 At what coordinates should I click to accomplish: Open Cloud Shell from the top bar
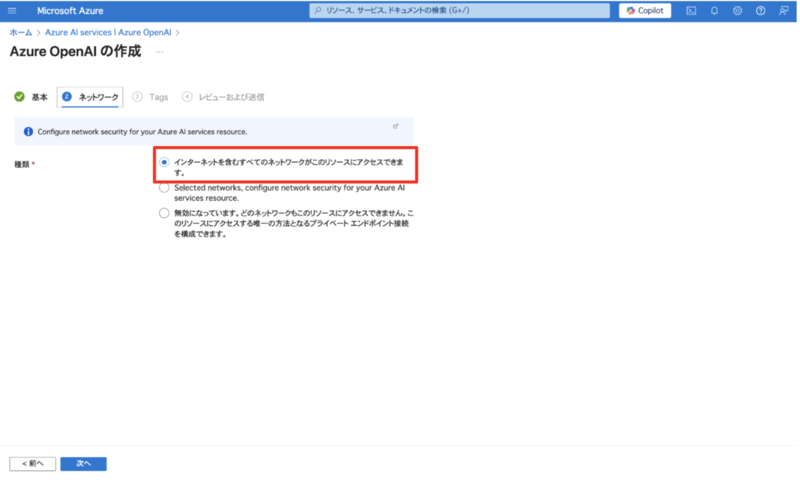[691, 11]
